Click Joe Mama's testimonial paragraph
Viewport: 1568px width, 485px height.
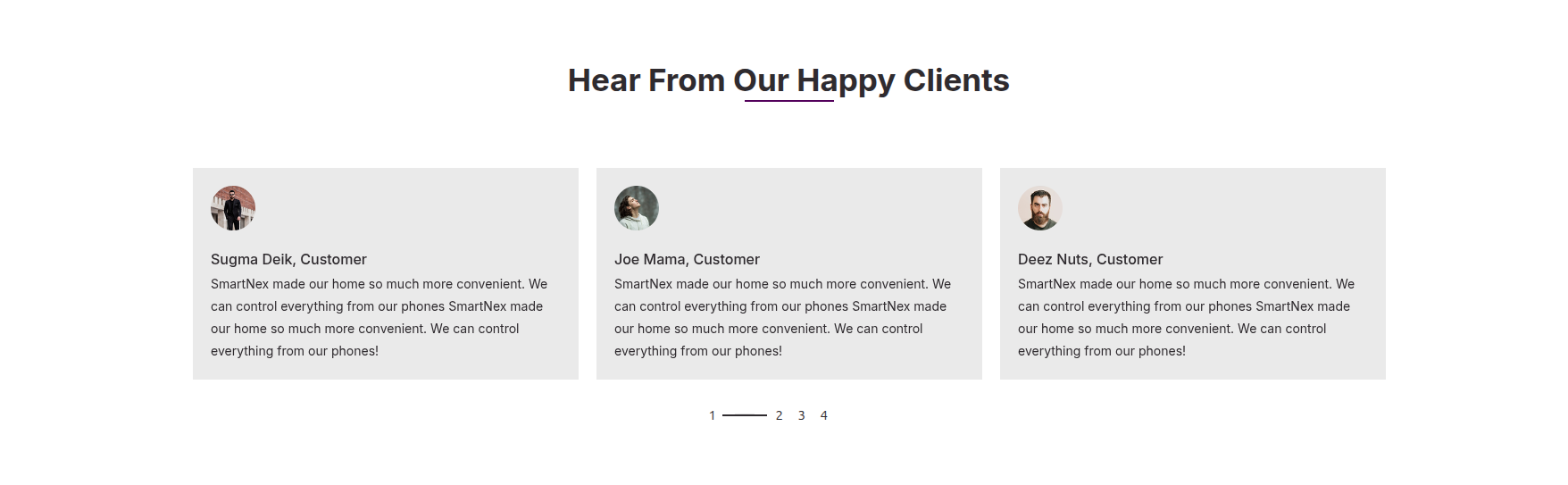tap(782, 317)
